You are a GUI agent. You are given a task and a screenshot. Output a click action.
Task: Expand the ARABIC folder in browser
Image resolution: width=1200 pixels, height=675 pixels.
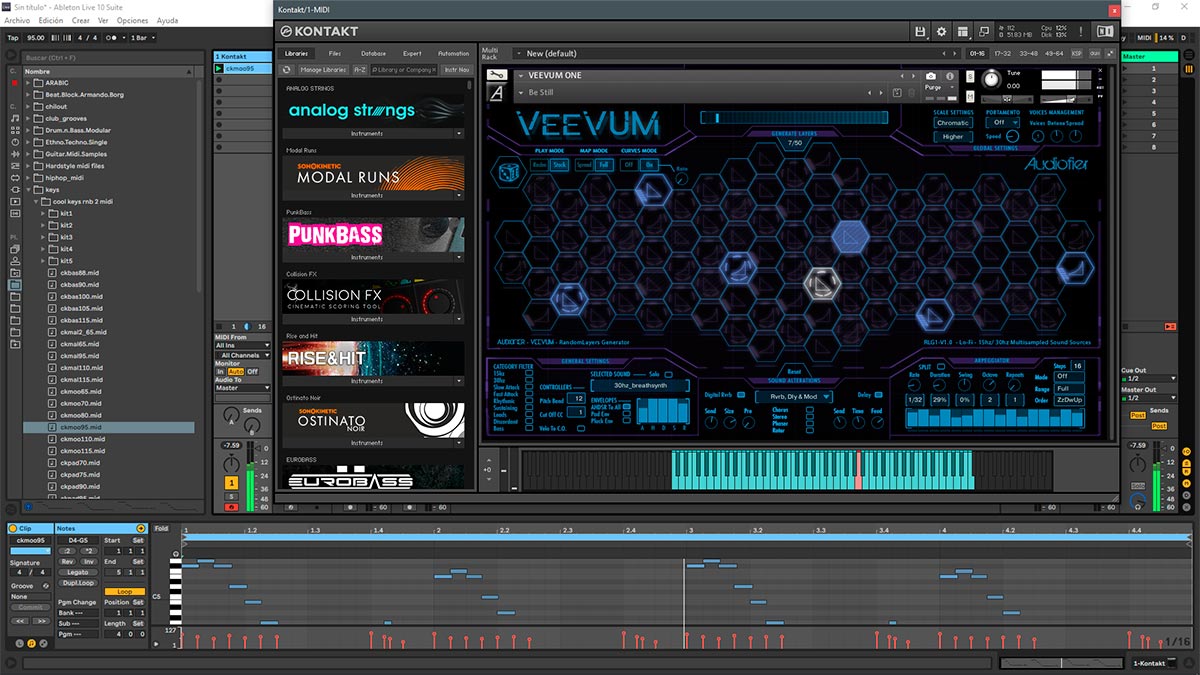[28, 84]
